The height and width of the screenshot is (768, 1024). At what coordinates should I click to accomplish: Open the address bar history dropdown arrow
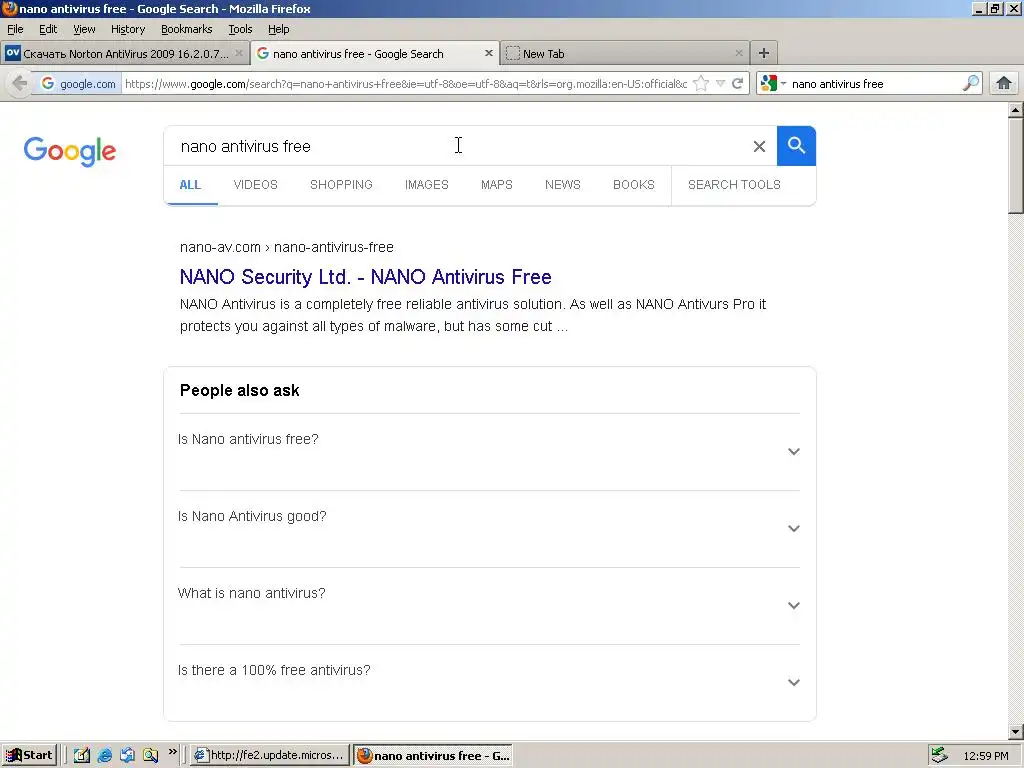coord(720,83)
